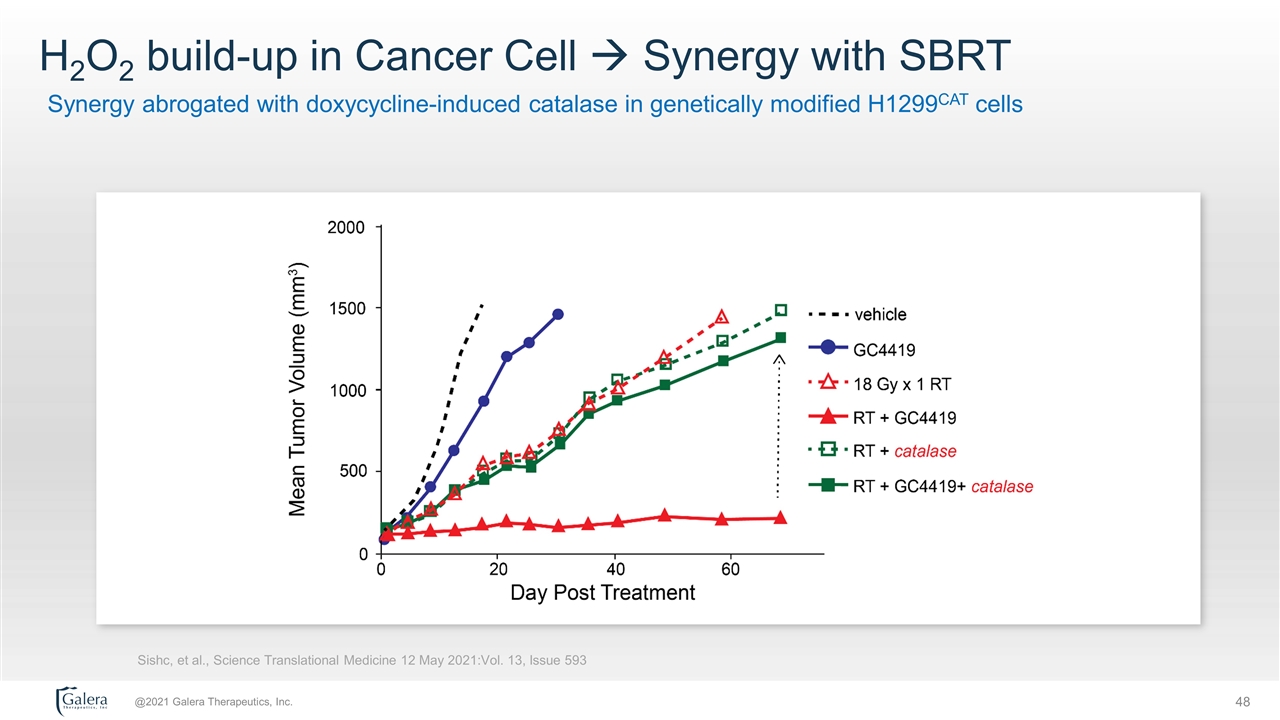This screenshot has height=720, width=1280.
Task: Click the final RT + catalase open square point
Action: [x=781, y=310]
